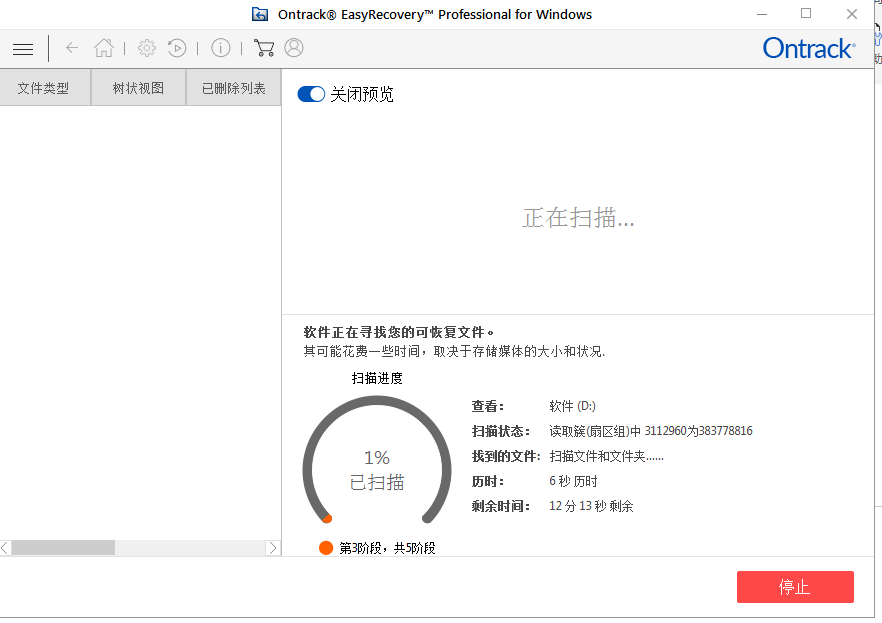The image size is (882, 623).
Task: Resume recovery with the replay icon
Action: (177, 48)
